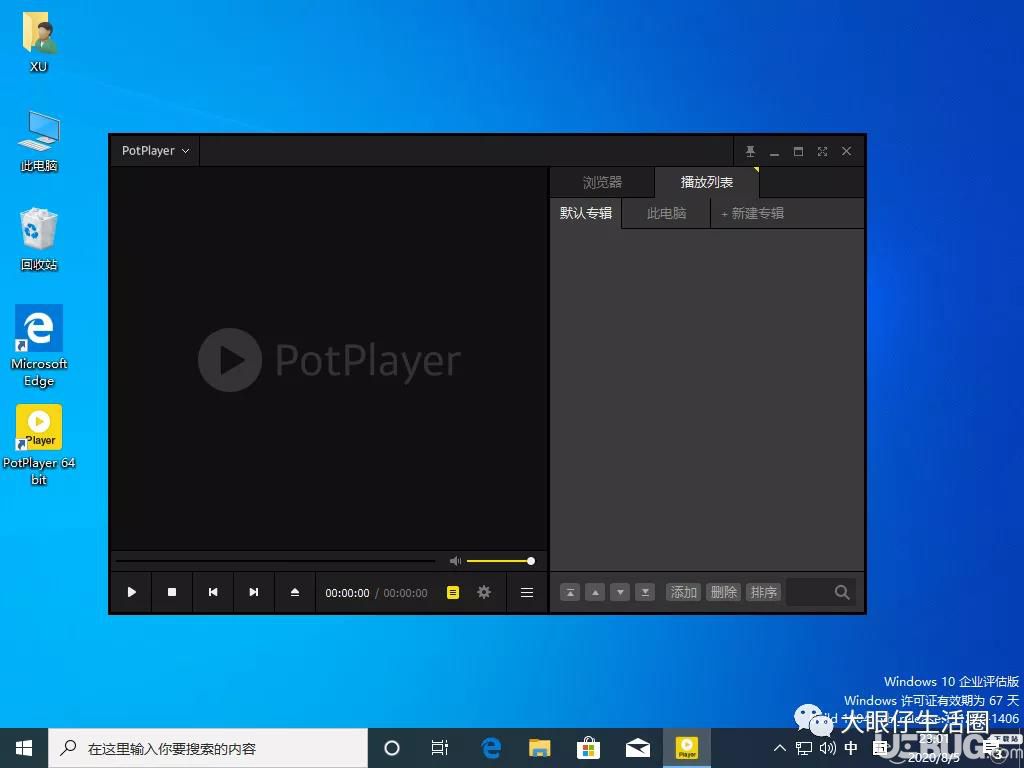This screenshot has height=768, width=1024.
Task: Select the 此电脑 desktop icon
Action: click(39, 140)
